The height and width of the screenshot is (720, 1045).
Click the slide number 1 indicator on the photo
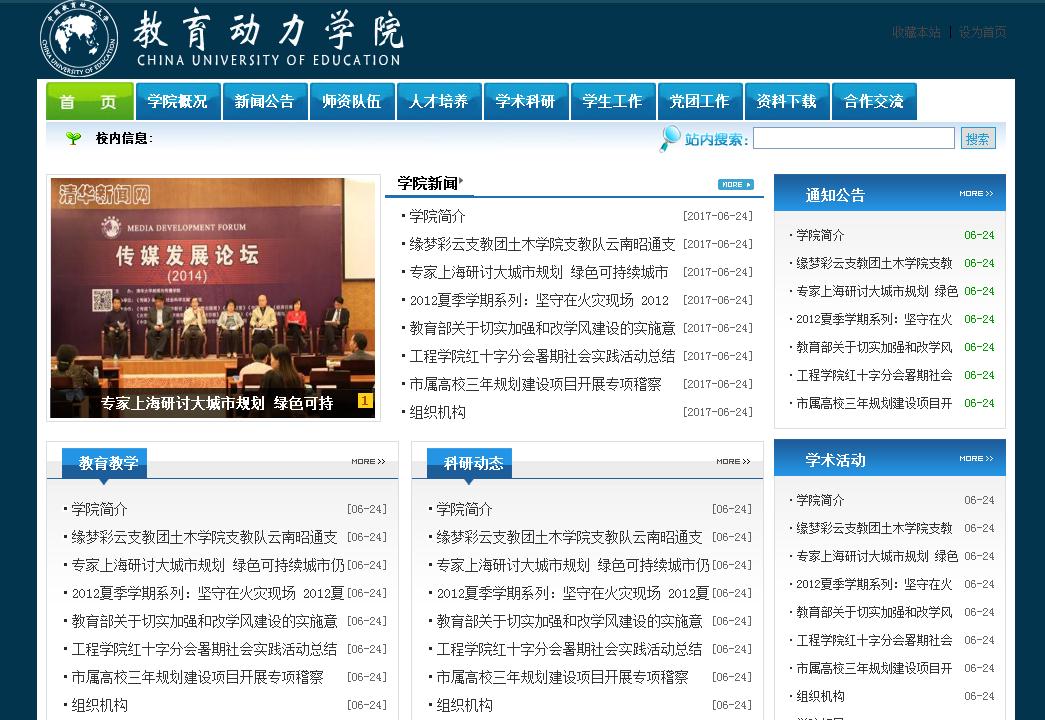pyautogui.click(x=365, y=401)
